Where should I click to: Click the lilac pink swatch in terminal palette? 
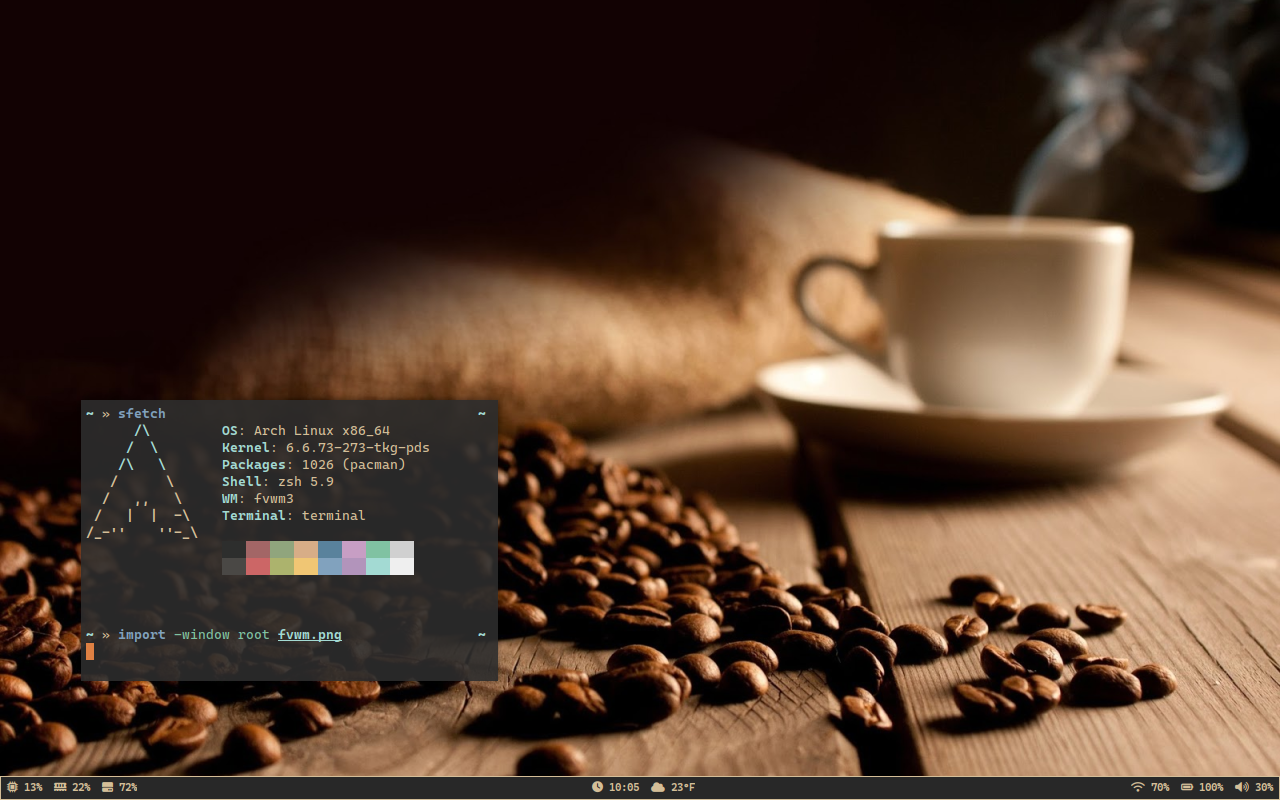(354, 549)
